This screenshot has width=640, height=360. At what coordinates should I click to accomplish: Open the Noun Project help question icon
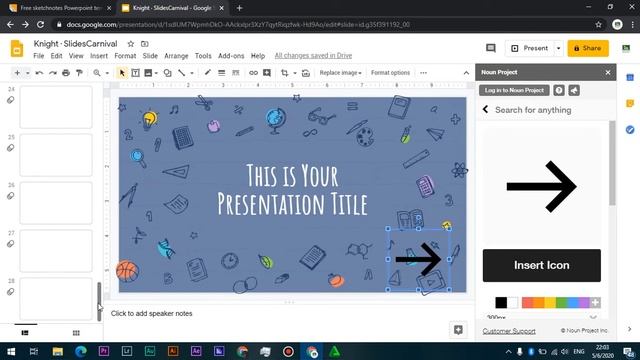click(x=559, y=90)
